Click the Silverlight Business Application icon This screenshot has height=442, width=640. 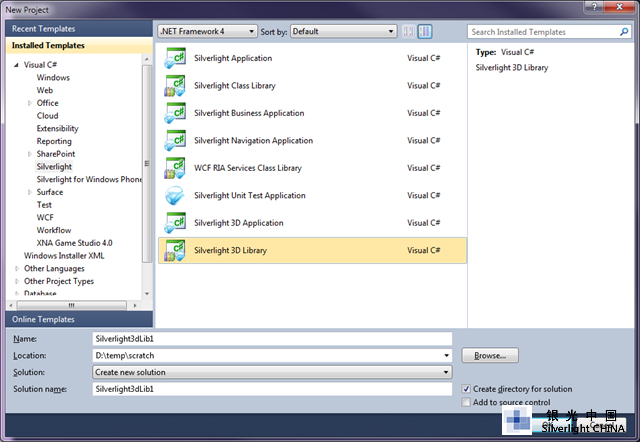175,113
